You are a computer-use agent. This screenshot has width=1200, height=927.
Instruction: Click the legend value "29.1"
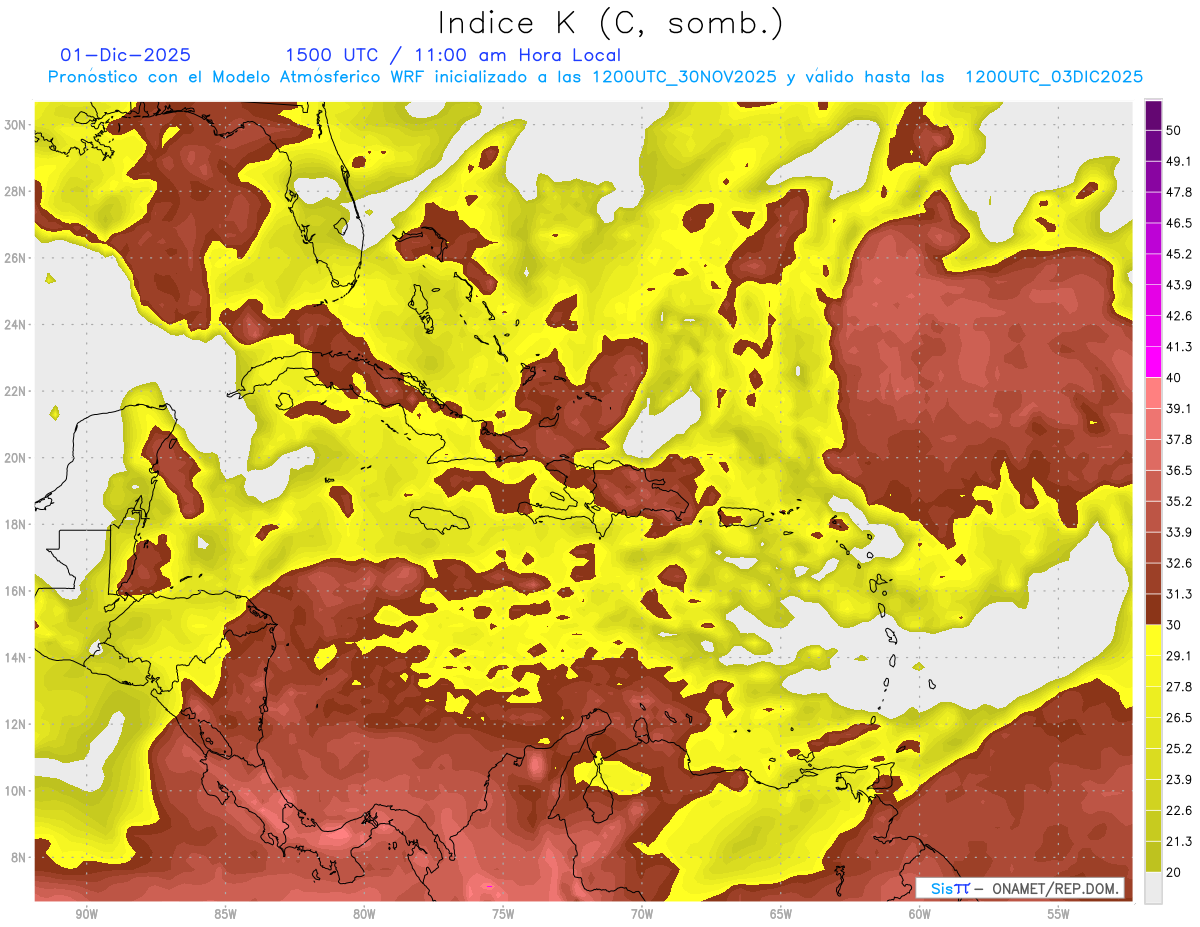pyautogui.click(x=1179, y=656)
